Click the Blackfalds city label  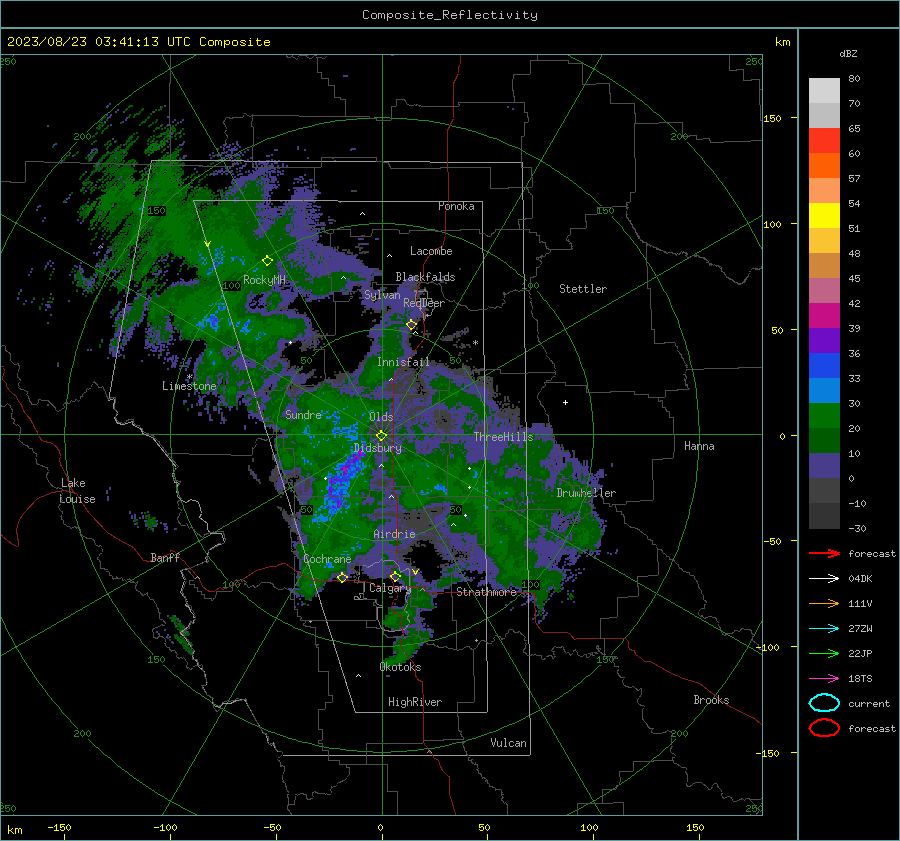[x=425, y=277]
